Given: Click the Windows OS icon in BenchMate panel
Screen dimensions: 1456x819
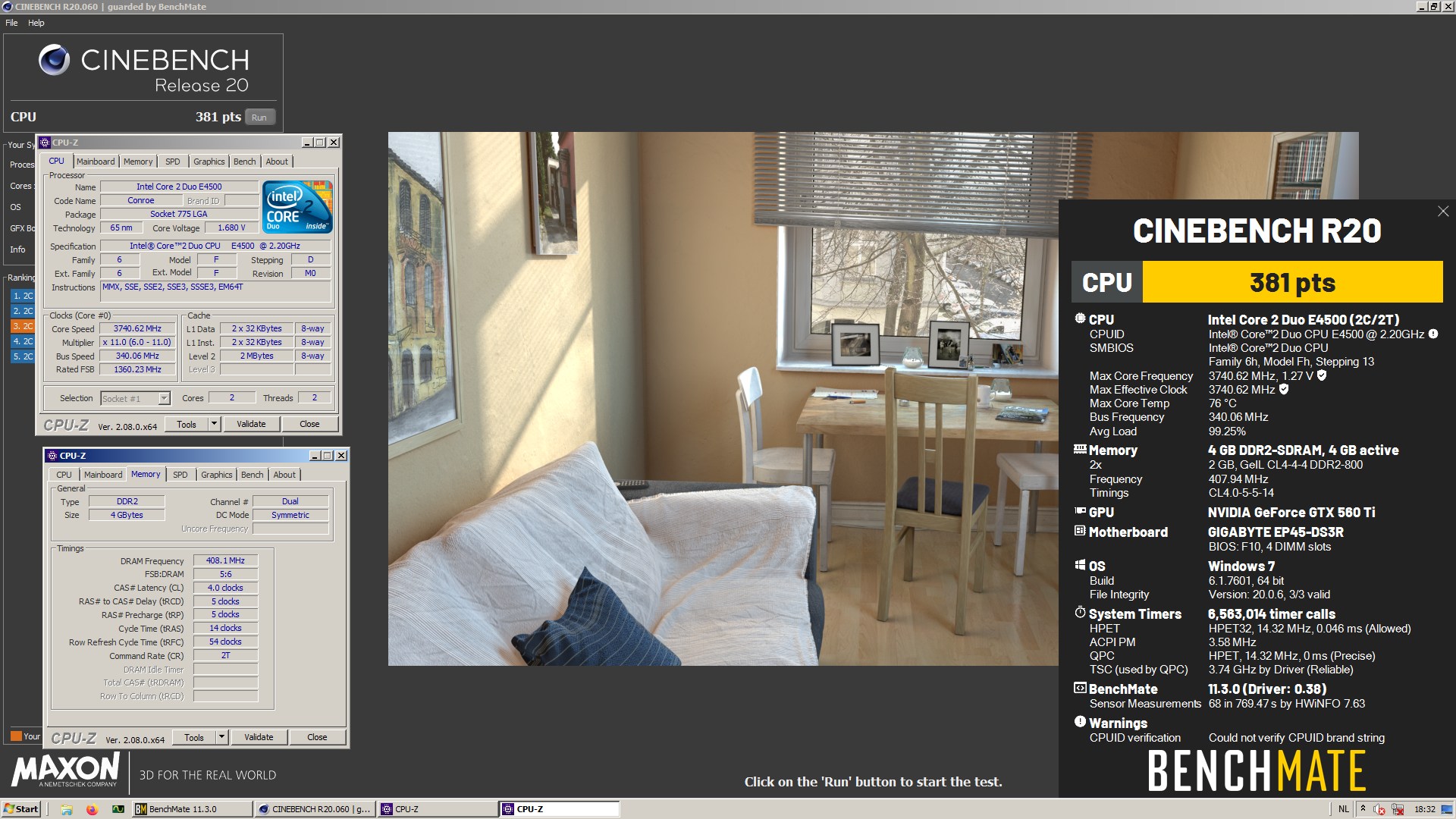Looking at the screenshot, I should [x=1080, y=565].
